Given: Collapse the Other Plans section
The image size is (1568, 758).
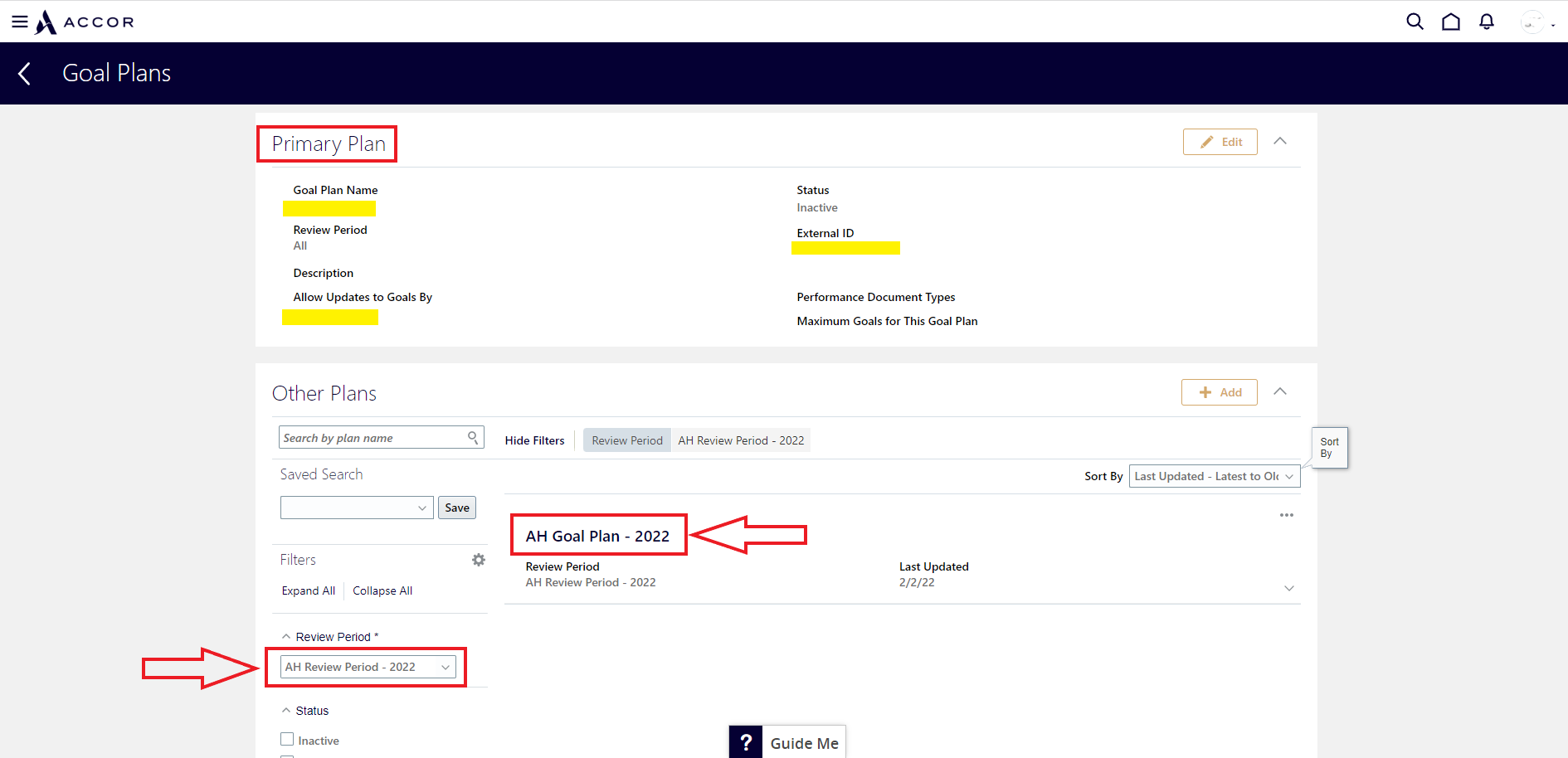Looking at the screenshot, I should click(x=1280, y=391).
